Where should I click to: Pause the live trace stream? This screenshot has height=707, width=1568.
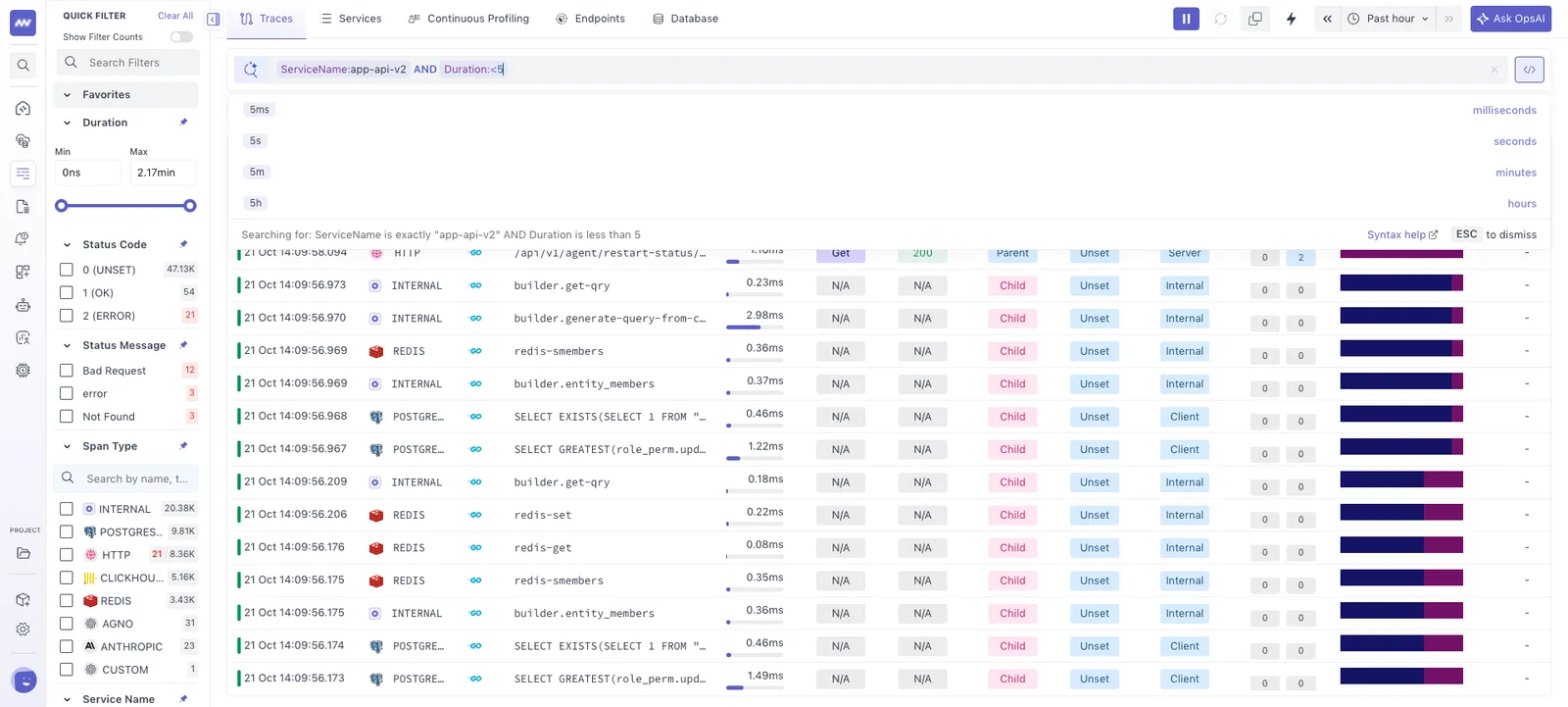pos(1186,19)
